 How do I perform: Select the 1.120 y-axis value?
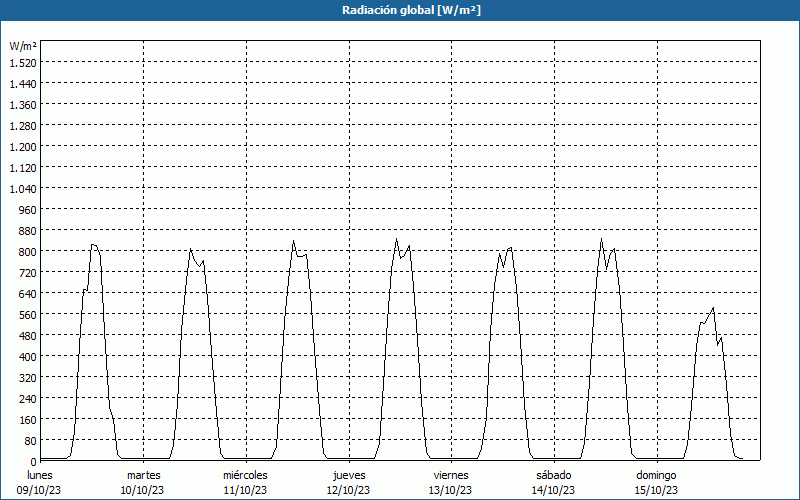[23, 168]
